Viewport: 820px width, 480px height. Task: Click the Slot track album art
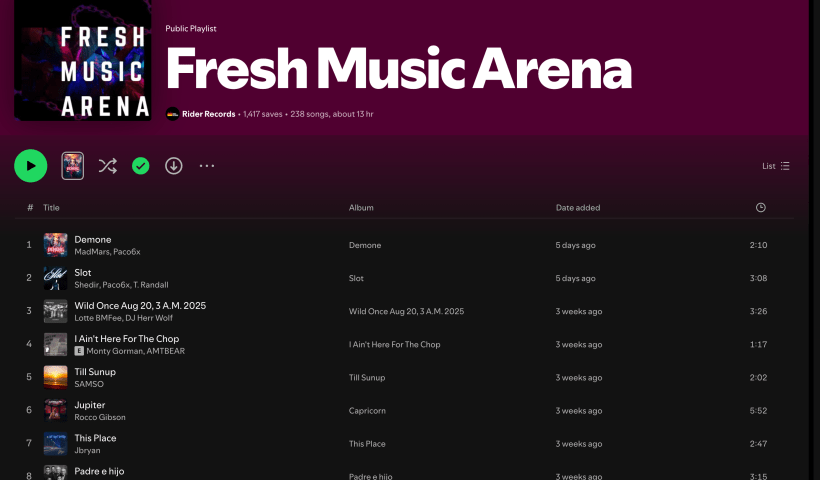56,278
